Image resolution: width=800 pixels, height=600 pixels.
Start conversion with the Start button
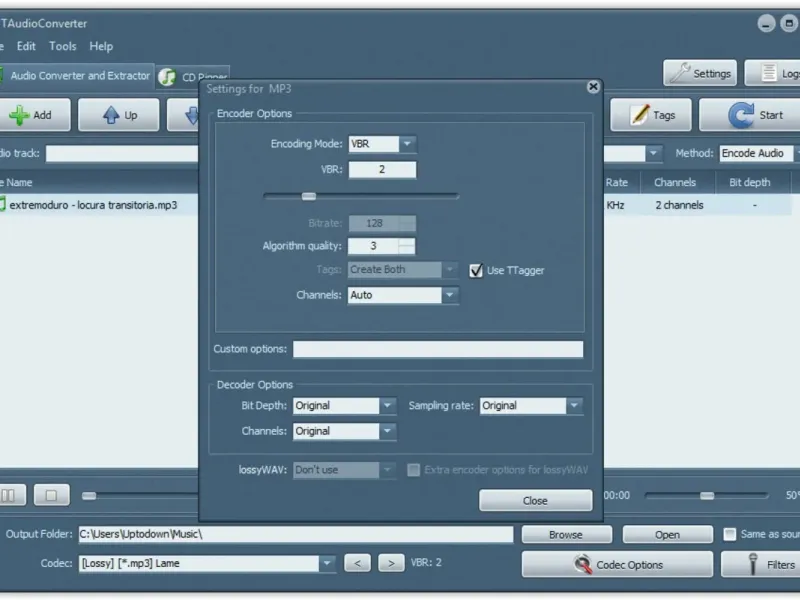tap(749, 115)
